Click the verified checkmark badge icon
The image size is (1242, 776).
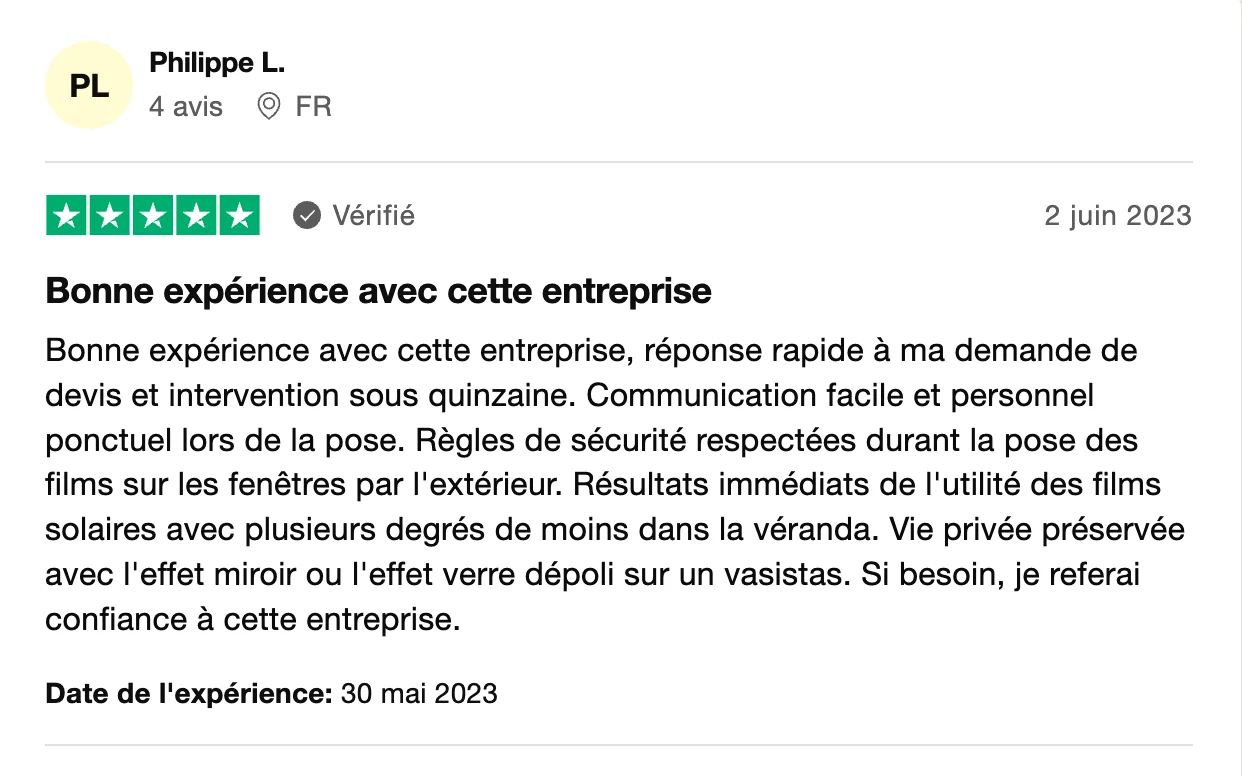coord(306,215)
